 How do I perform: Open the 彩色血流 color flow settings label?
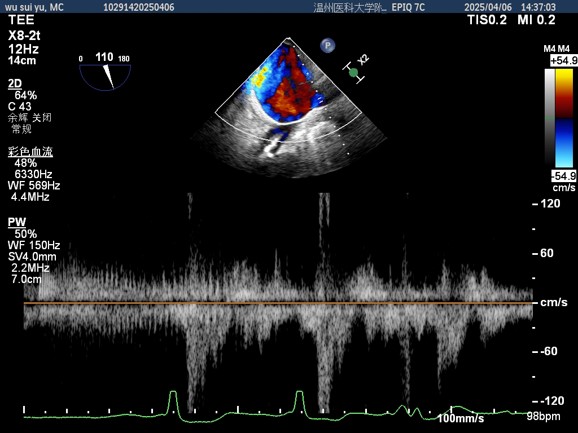pyautogui.click(x=30, y=152)
